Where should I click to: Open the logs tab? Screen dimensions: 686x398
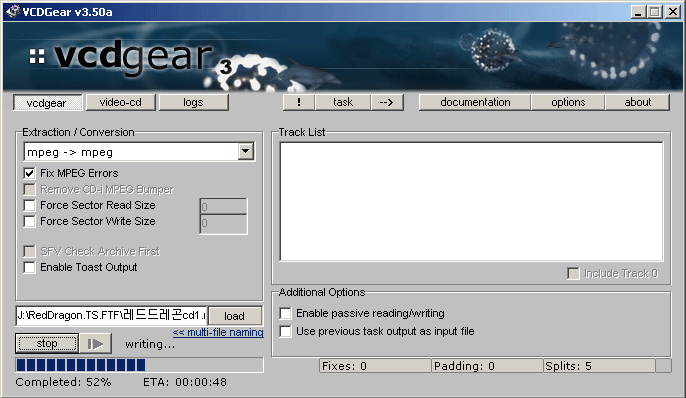[x=193, y=102]
